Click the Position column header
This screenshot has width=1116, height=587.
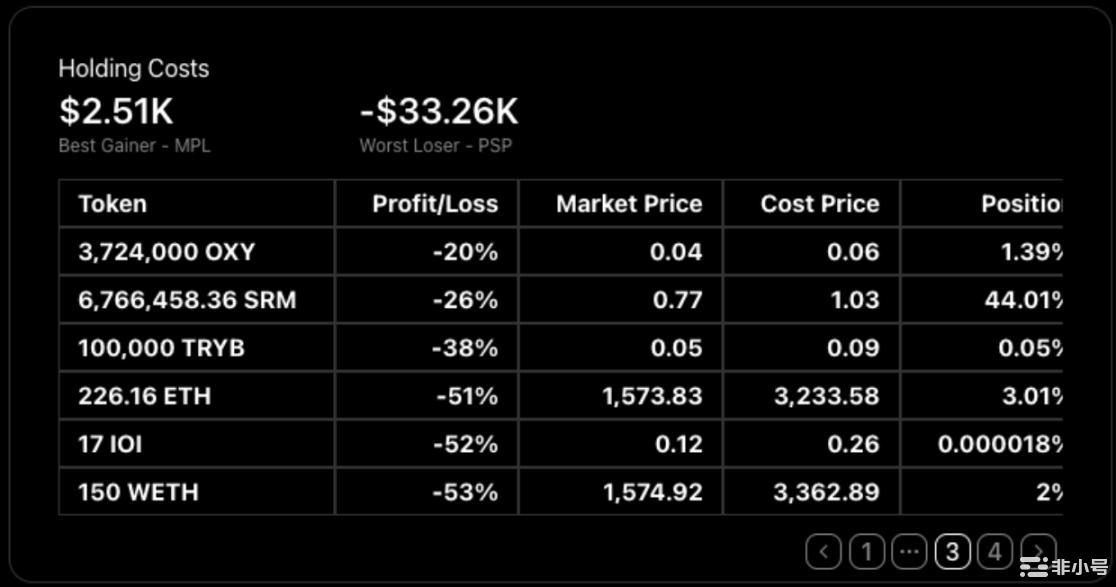pos(1020,204)
